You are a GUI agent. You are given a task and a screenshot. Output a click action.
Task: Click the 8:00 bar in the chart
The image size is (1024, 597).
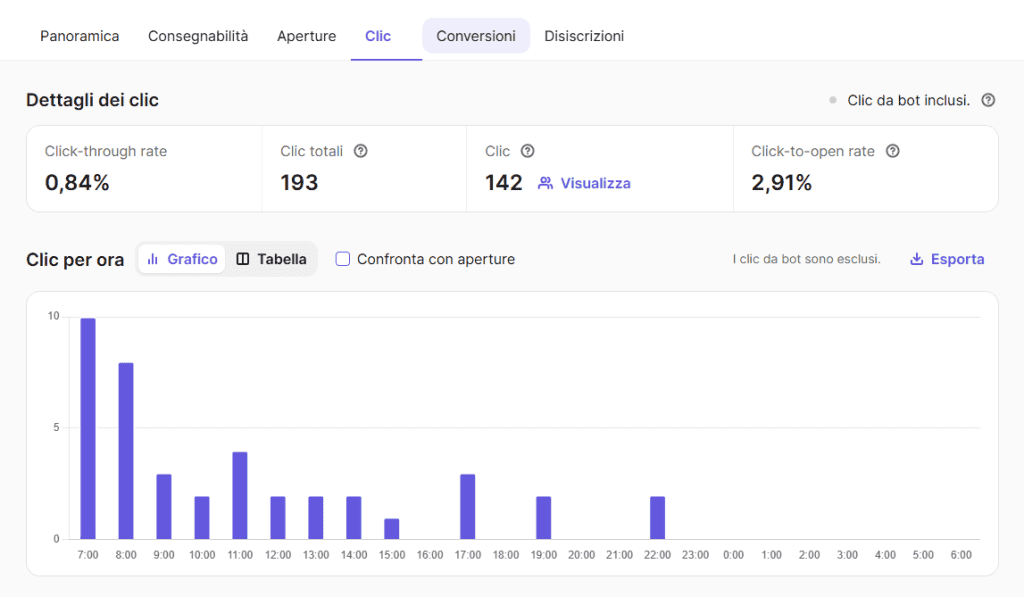(x=126, y=451)
